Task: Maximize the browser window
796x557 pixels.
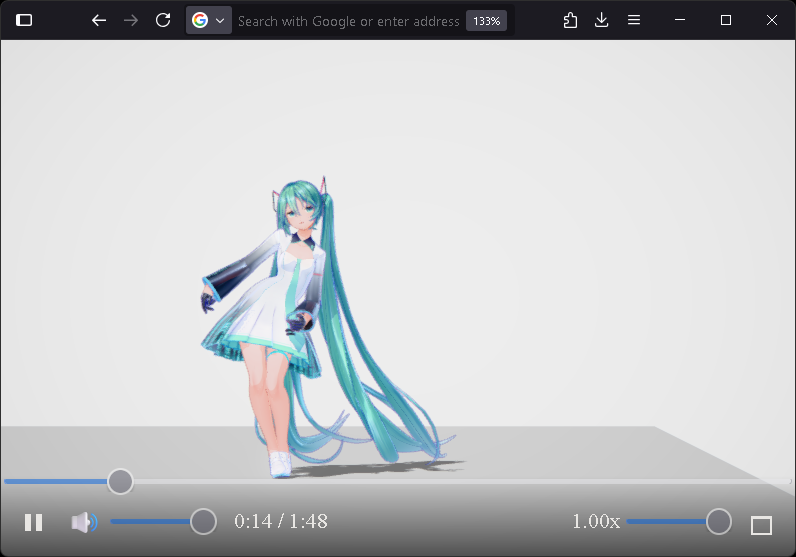Action: (726, 20)
